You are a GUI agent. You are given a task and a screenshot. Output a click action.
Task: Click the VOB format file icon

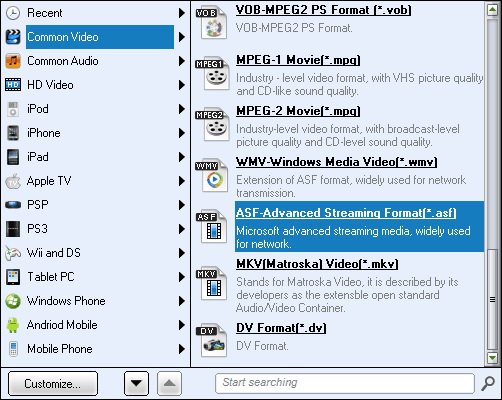pyautogui.click(x=212, y=23)
